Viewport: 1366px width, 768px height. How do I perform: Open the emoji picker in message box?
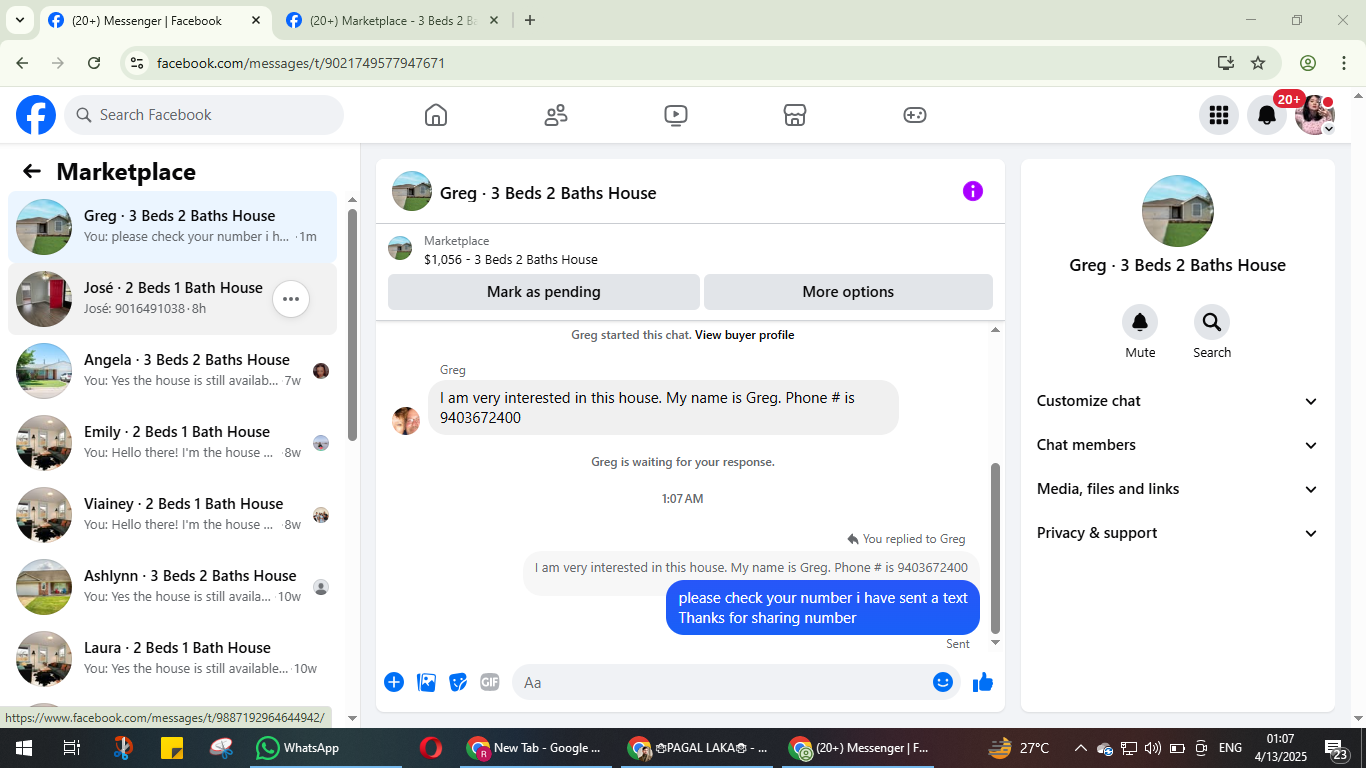(943, 682)
